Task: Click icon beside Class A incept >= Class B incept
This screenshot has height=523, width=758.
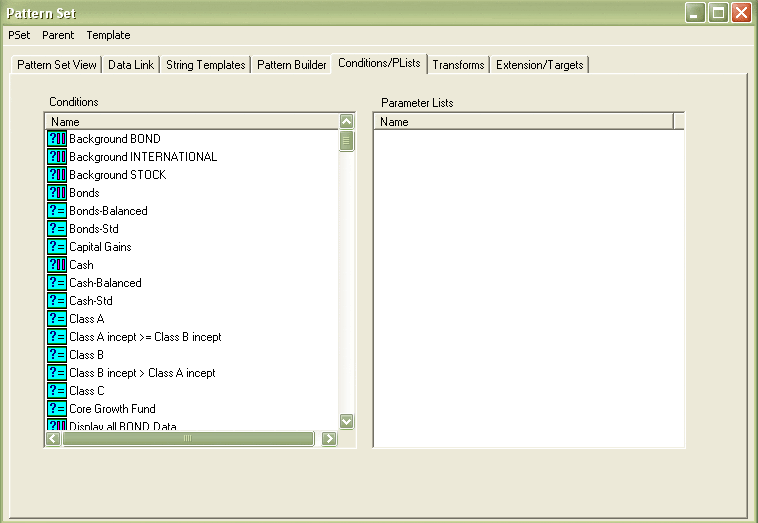Action: [57, 336]
